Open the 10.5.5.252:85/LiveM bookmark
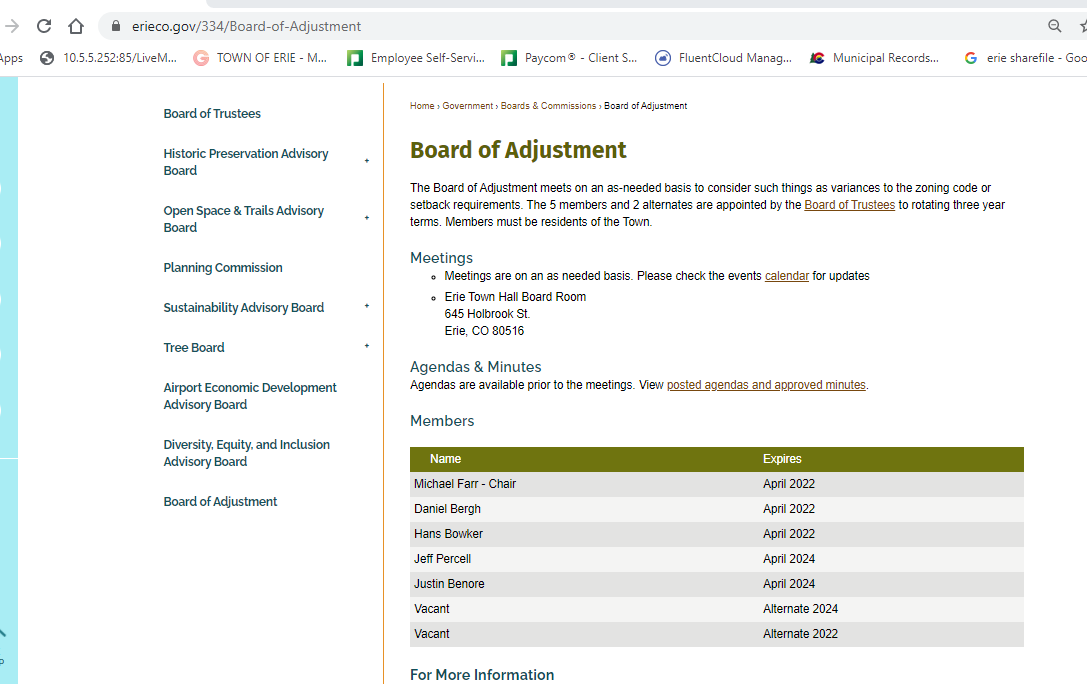1087x684 pixels. pyautogui.click(x=109, y=58)
